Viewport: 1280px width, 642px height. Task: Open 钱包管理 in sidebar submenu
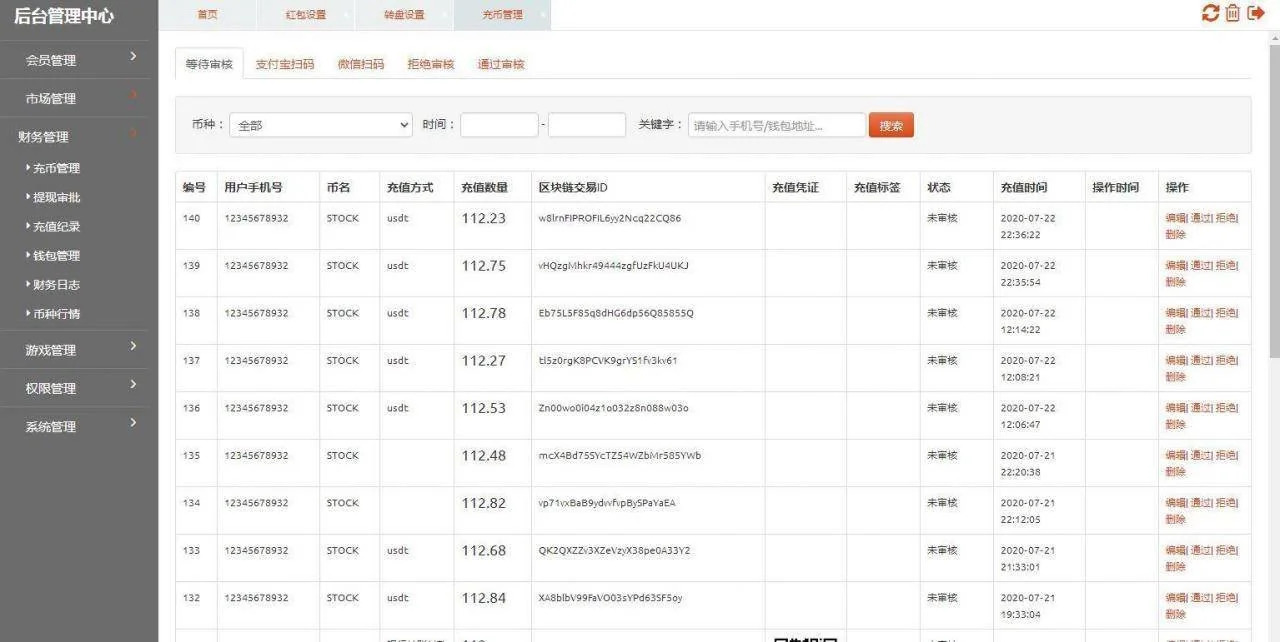[56, 256]
